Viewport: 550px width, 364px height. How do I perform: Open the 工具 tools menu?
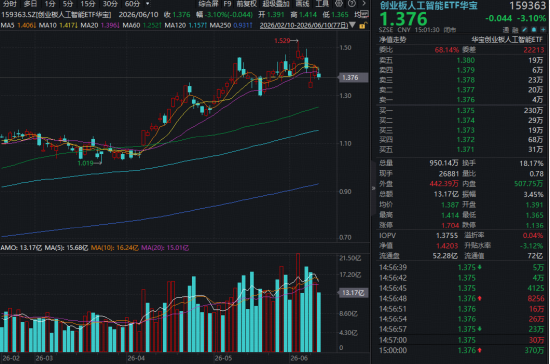point(322,4)
